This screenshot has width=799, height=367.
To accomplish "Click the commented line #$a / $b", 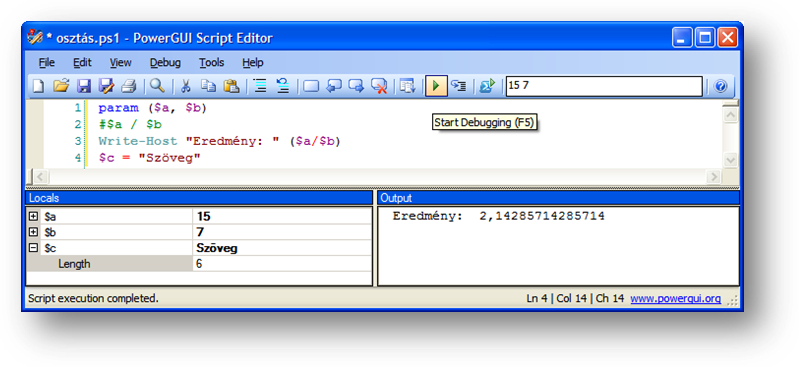I will [130, 125].
